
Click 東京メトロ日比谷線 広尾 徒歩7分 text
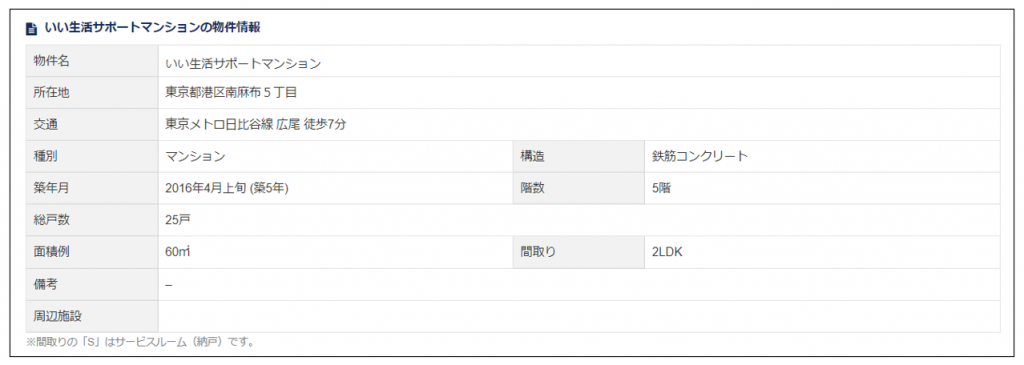point(255,125)
